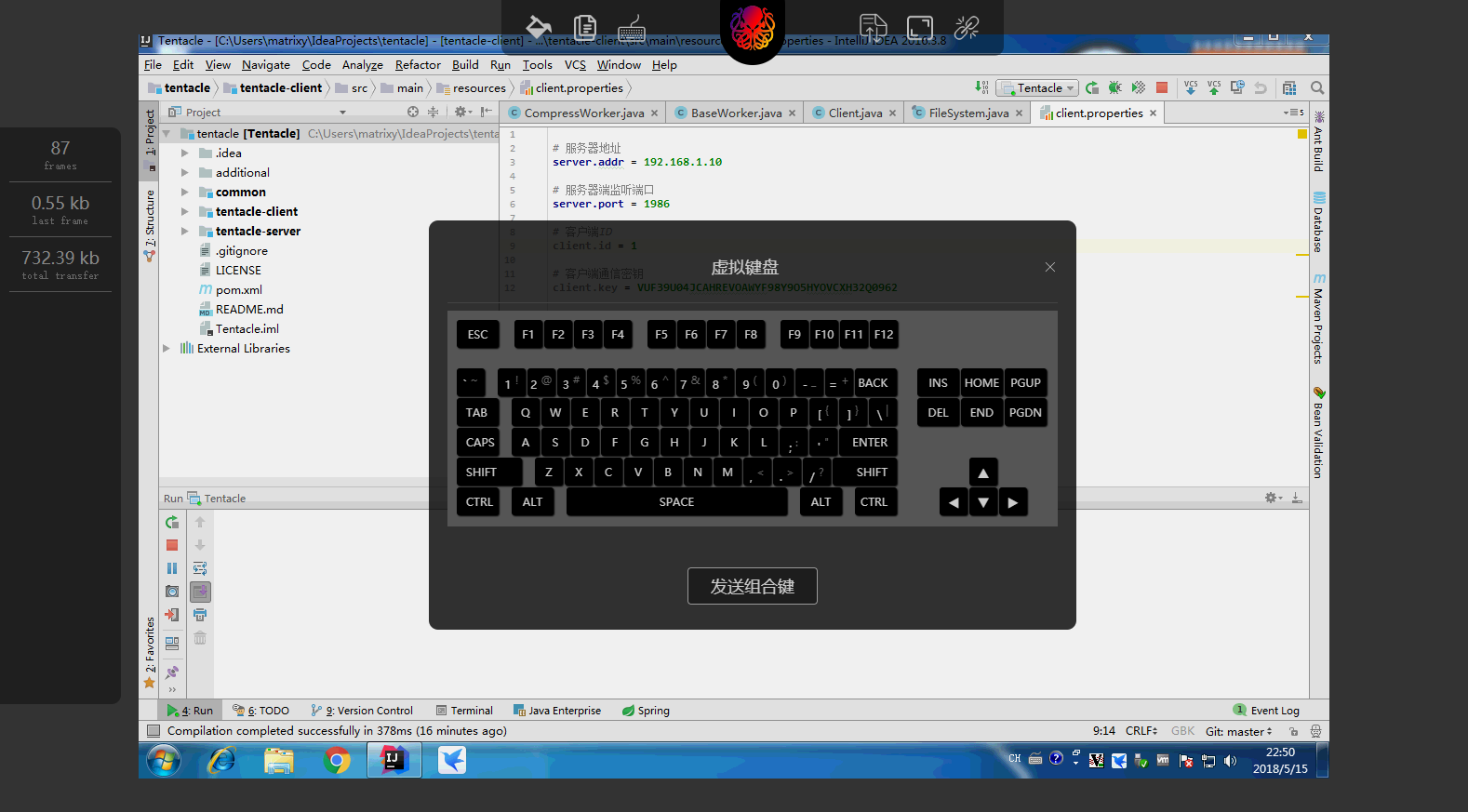1468x812 pixels.
Task: Click the F12 key on virtual keyboard
Action: 884,335
